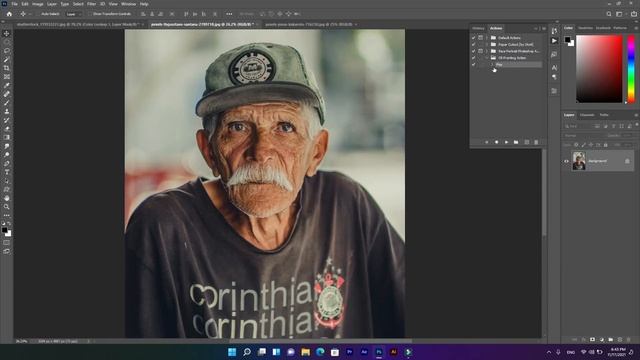Screen dimensions: 640x360
Task: Open the Search icon in top right
Action: click(609, 14)
